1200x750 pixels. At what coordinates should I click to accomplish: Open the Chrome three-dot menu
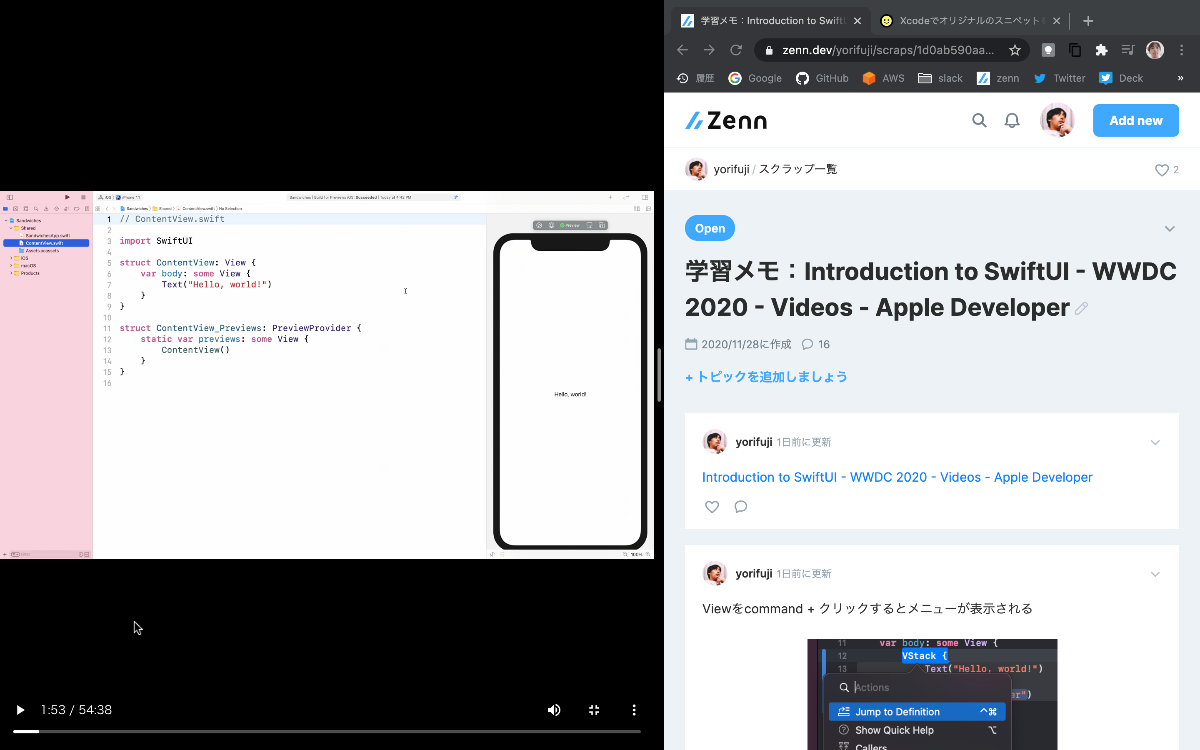(x=1182, y=50)
